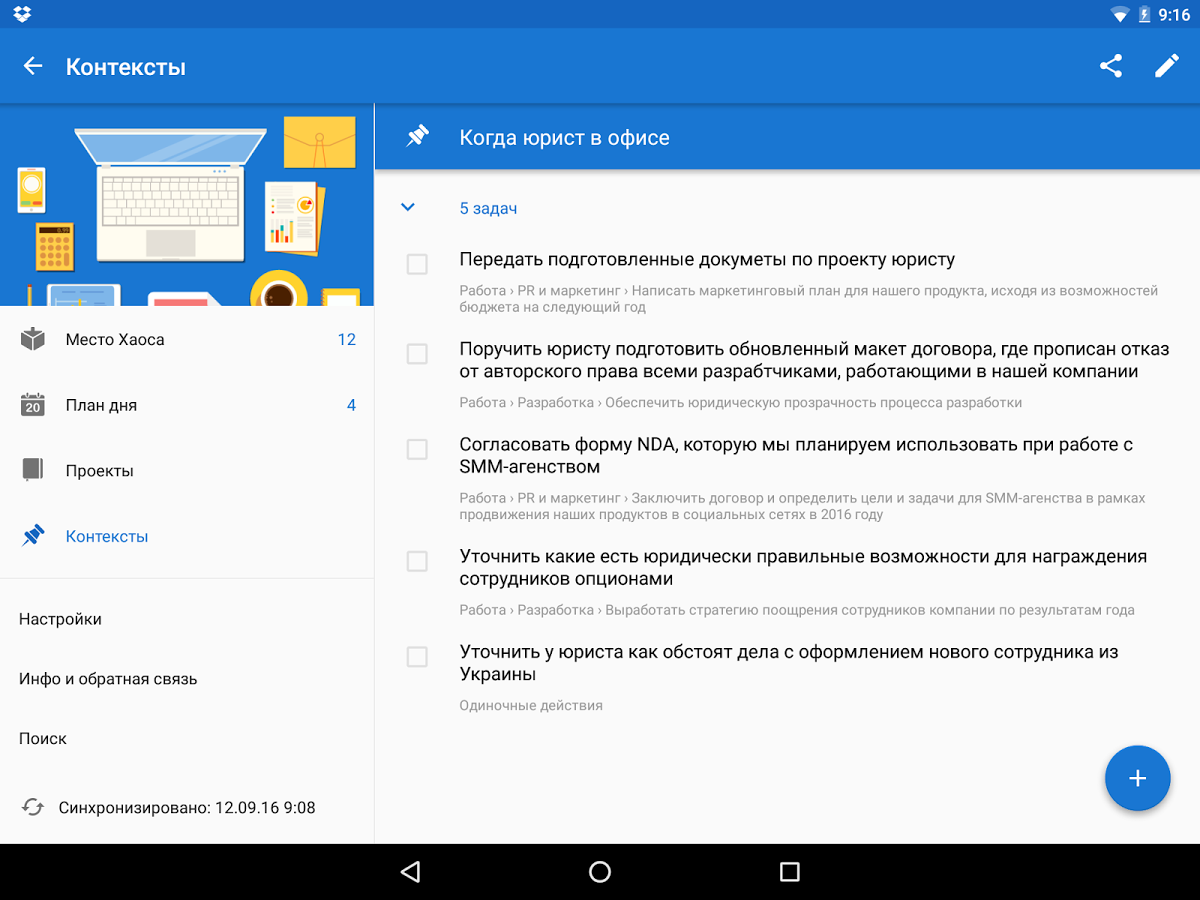Open the Проекты menu item

pos(187,470)
